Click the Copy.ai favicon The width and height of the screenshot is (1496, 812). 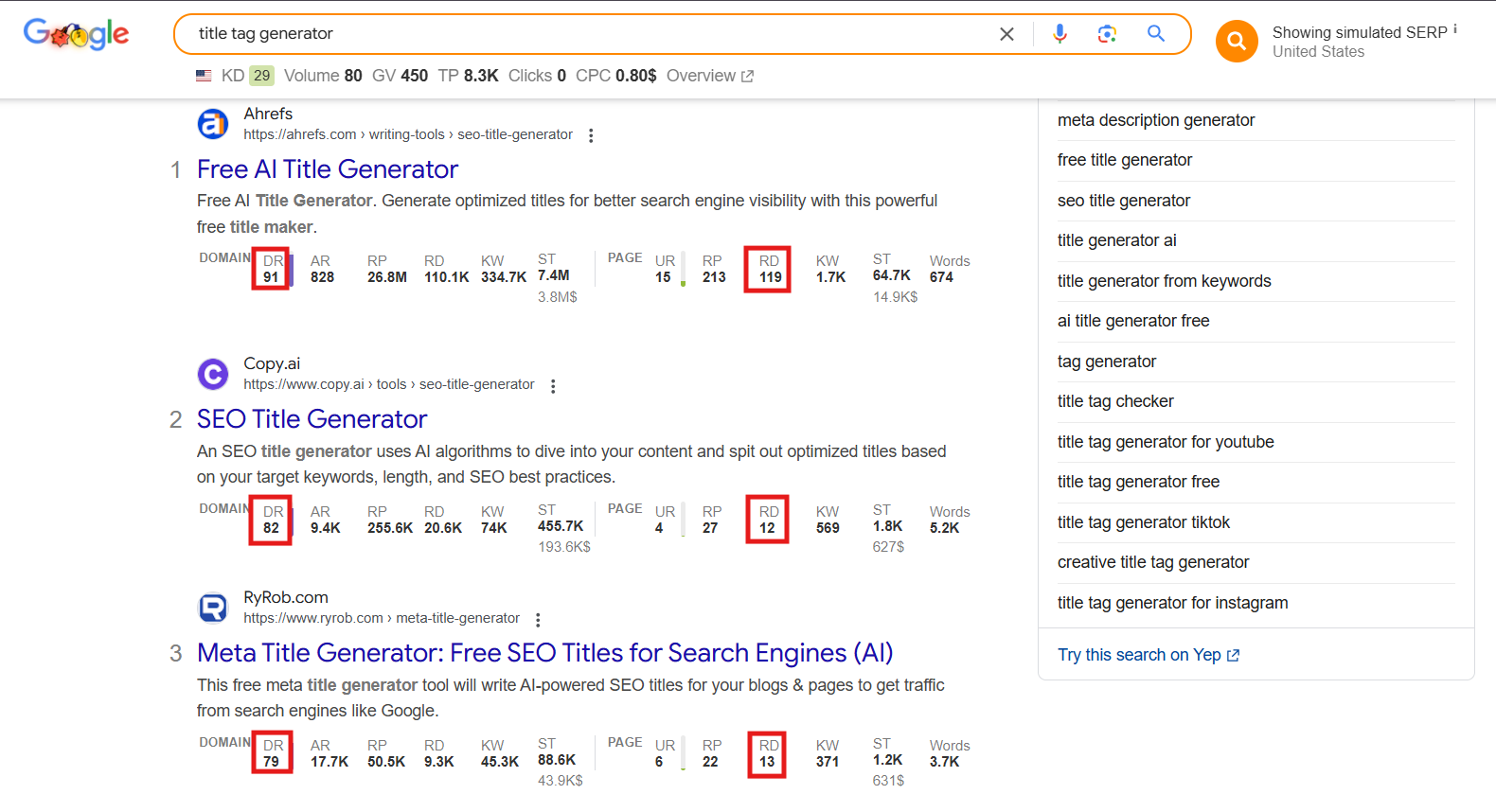[213, 374]
